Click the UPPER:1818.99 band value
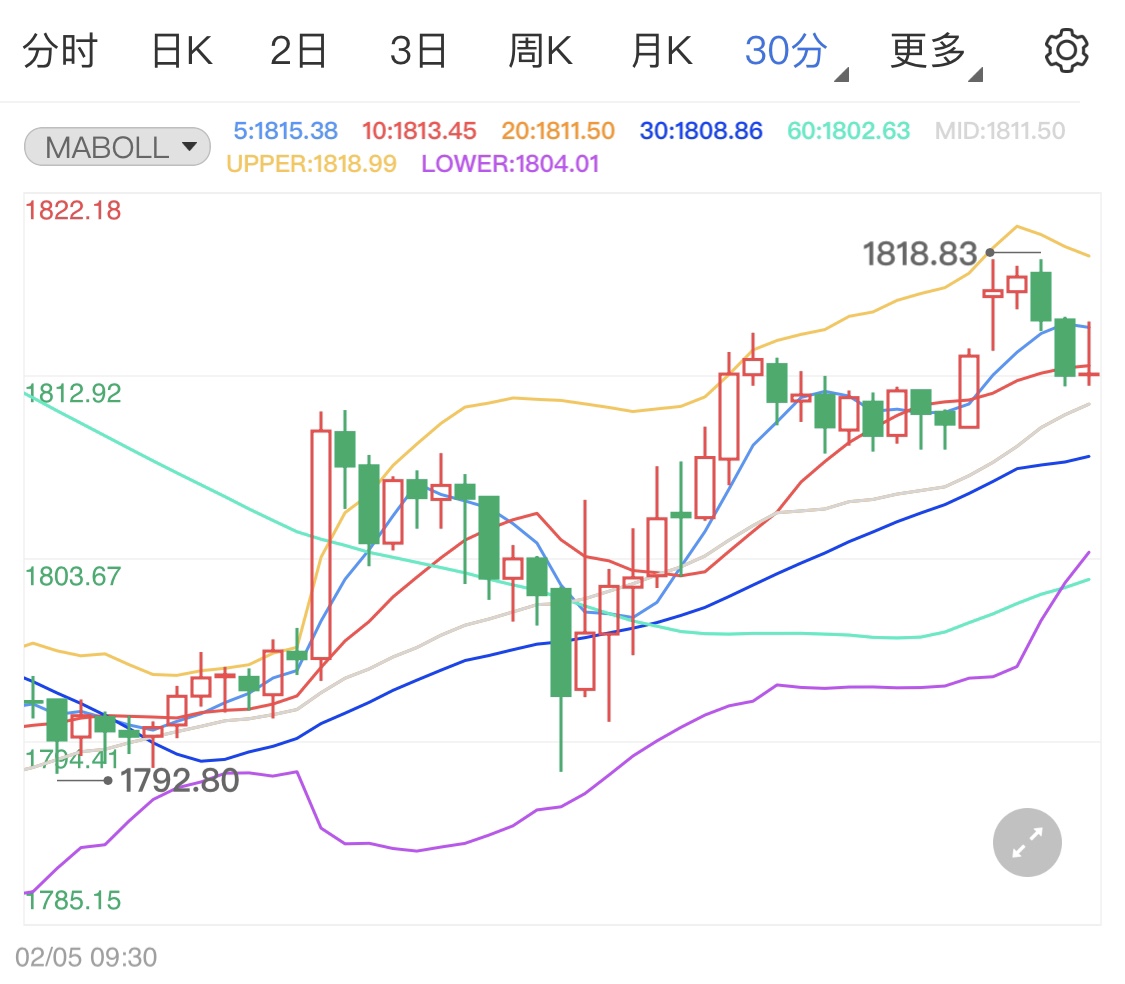This screenshot has height=984, width=1125. 311,164
